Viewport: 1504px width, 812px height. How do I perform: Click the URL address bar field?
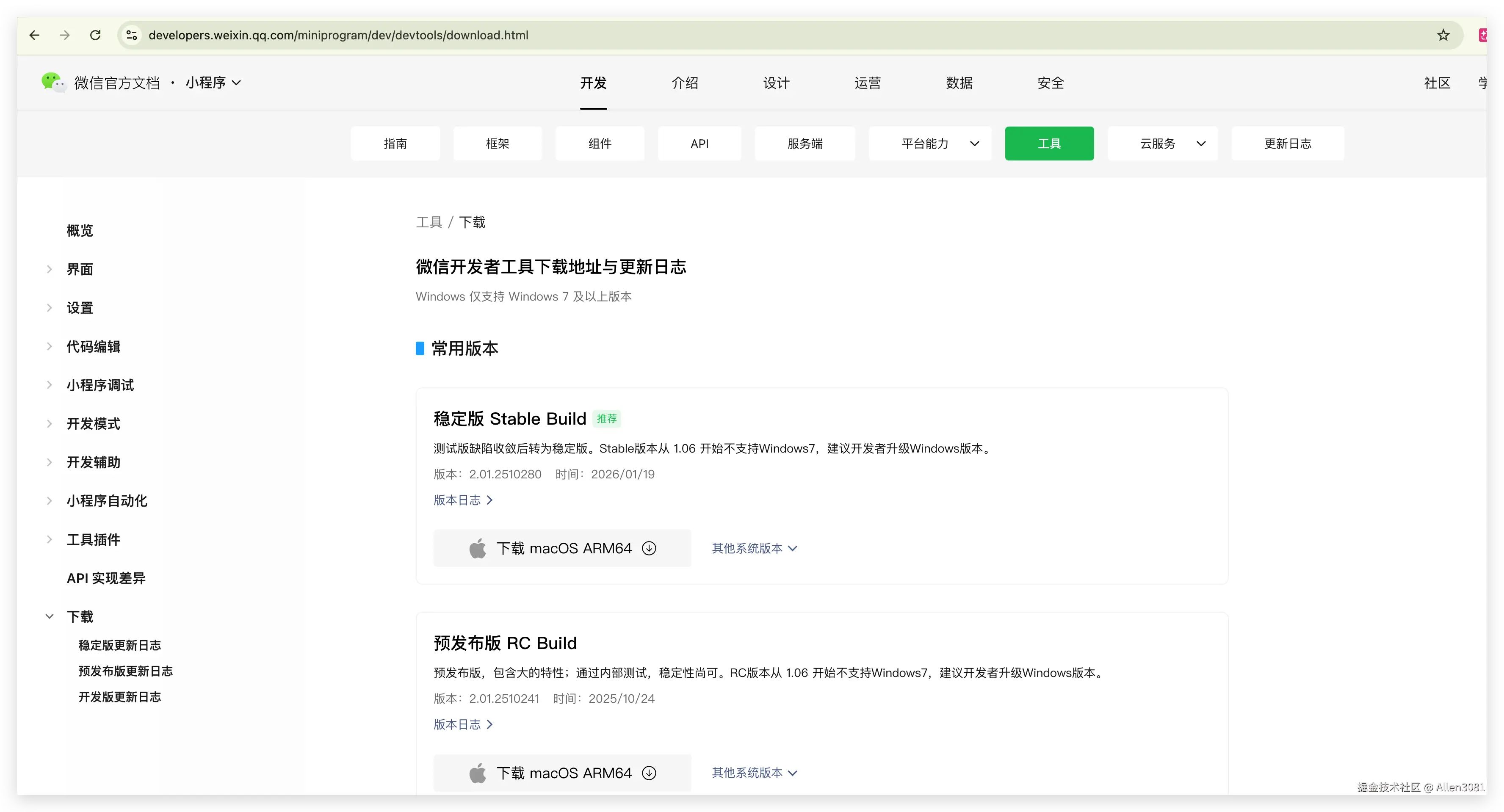(x=701, y=35)
